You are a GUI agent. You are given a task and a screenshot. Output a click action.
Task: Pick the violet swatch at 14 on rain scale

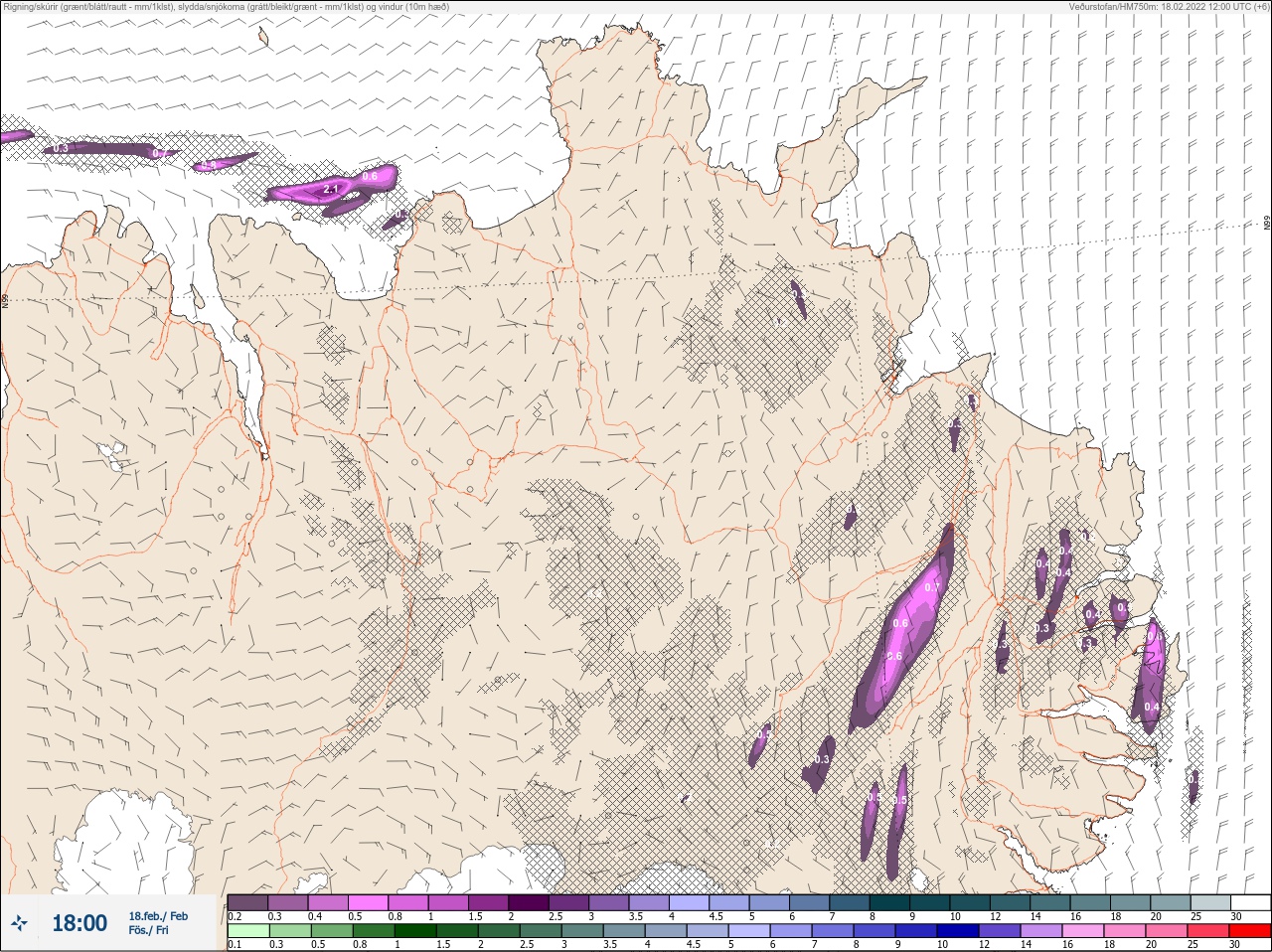pos(1041,931)
